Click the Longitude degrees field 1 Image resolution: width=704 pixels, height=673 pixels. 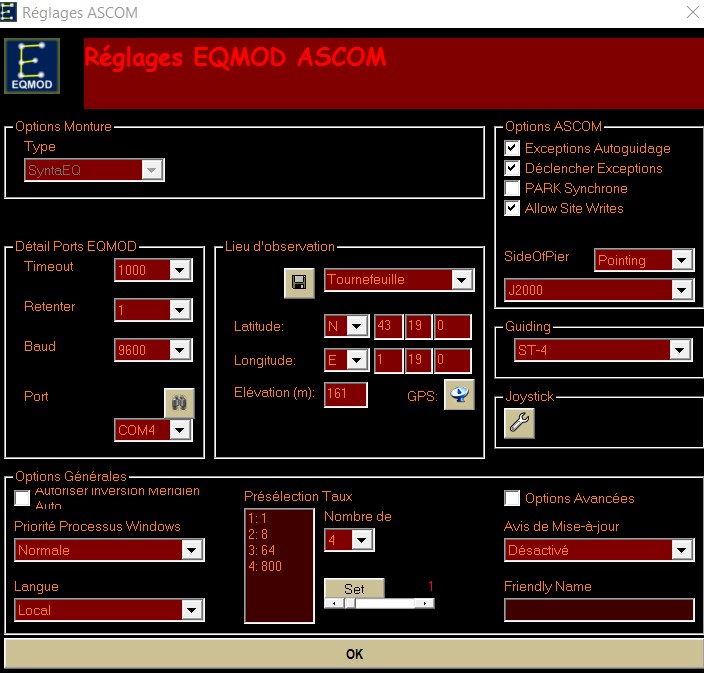389,360
